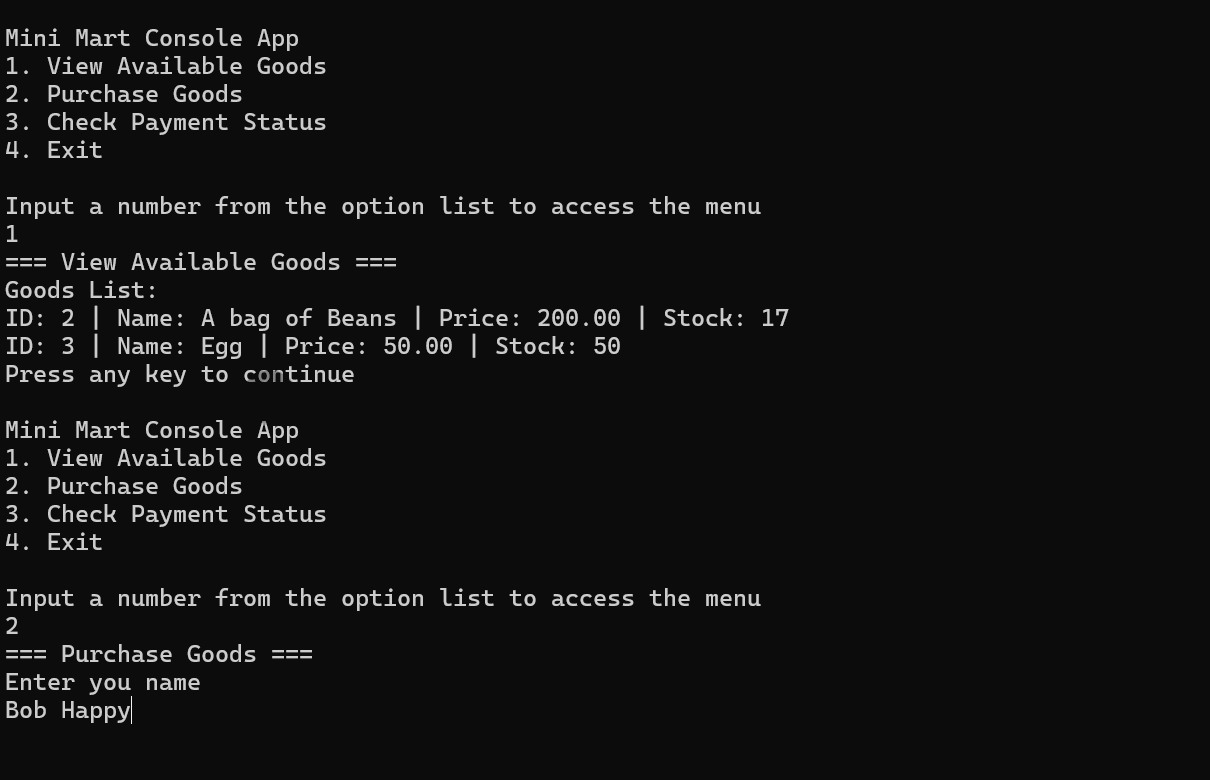The image size is (1210, 780).
Task: Click the "Stock: 17" value for Beans
Action: pos(726,318)
